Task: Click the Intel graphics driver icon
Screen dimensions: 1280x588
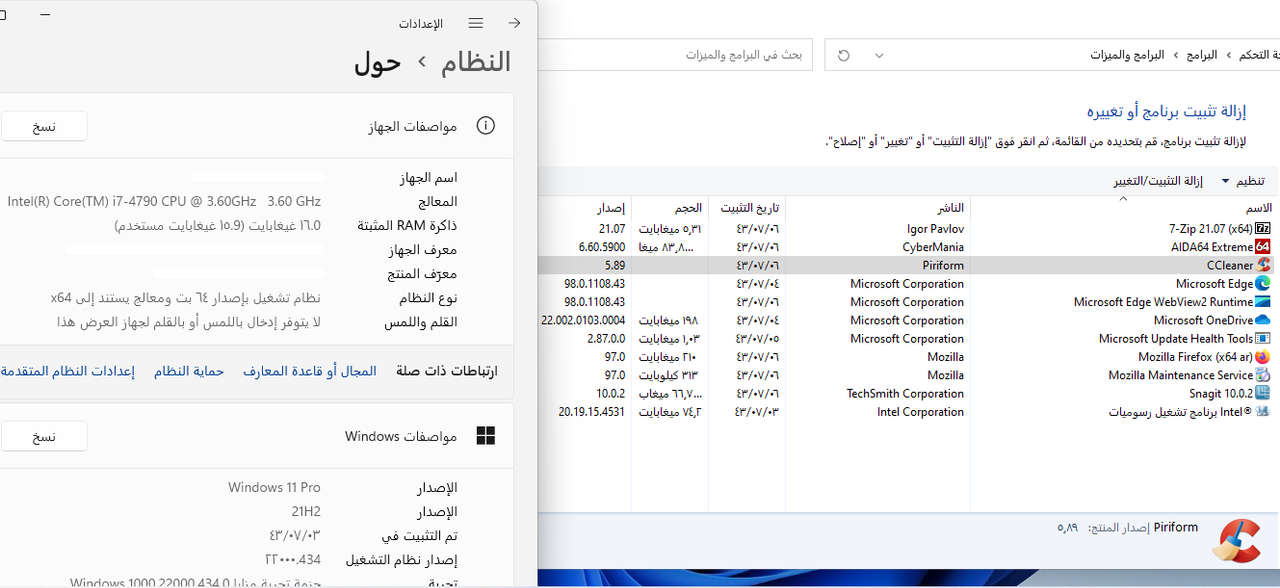Action: (x=1263, y=412)
